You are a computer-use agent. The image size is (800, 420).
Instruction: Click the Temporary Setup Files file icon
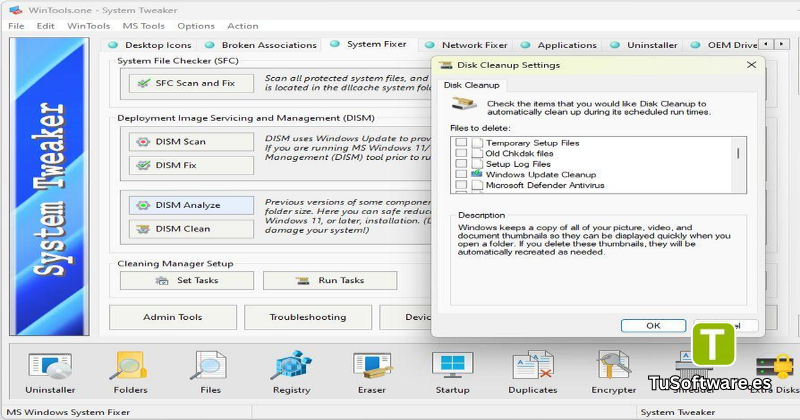coord(477,142)
